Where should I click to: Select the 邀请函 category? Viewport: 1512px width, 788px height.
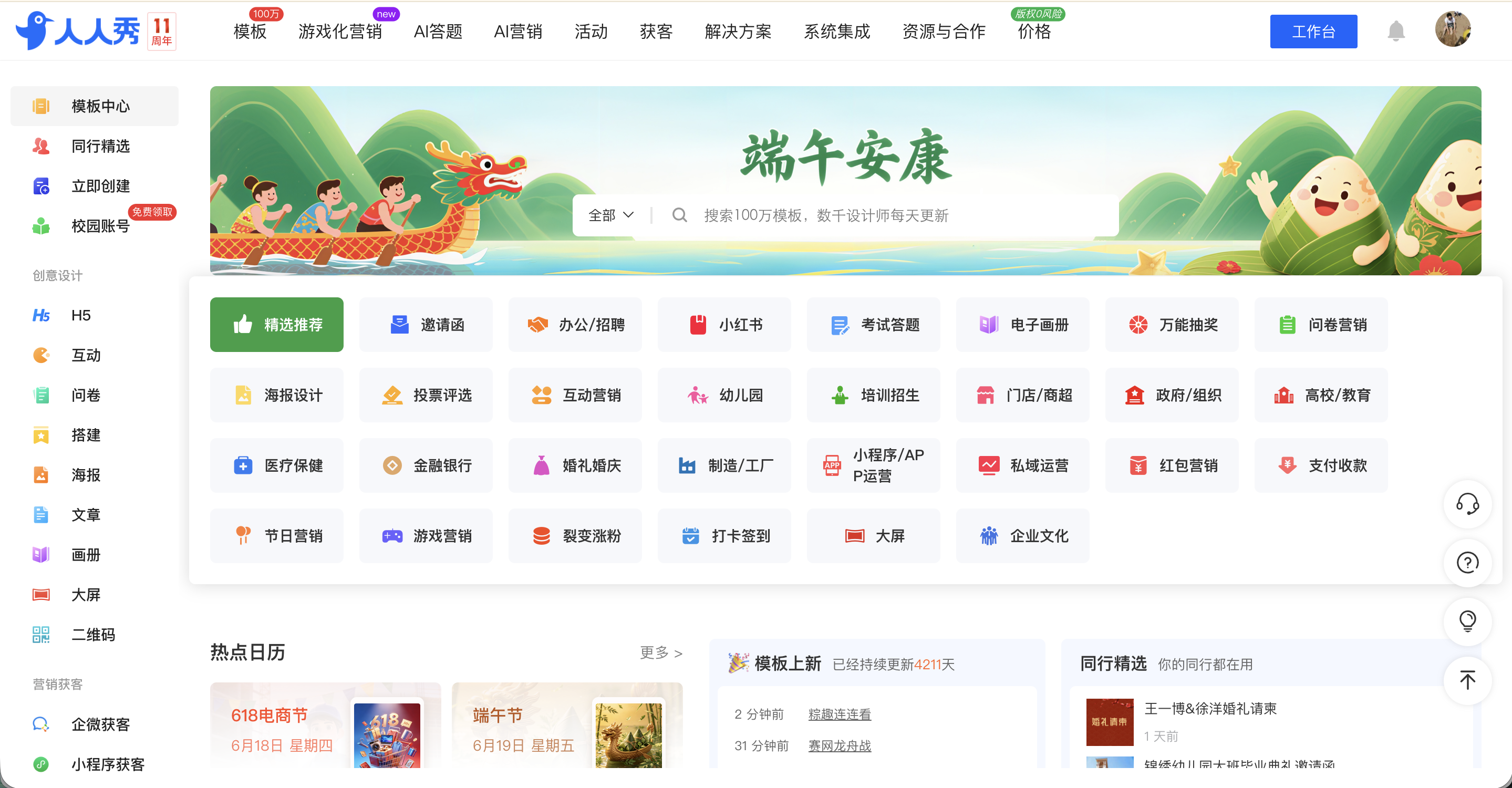tap(426, 325)
